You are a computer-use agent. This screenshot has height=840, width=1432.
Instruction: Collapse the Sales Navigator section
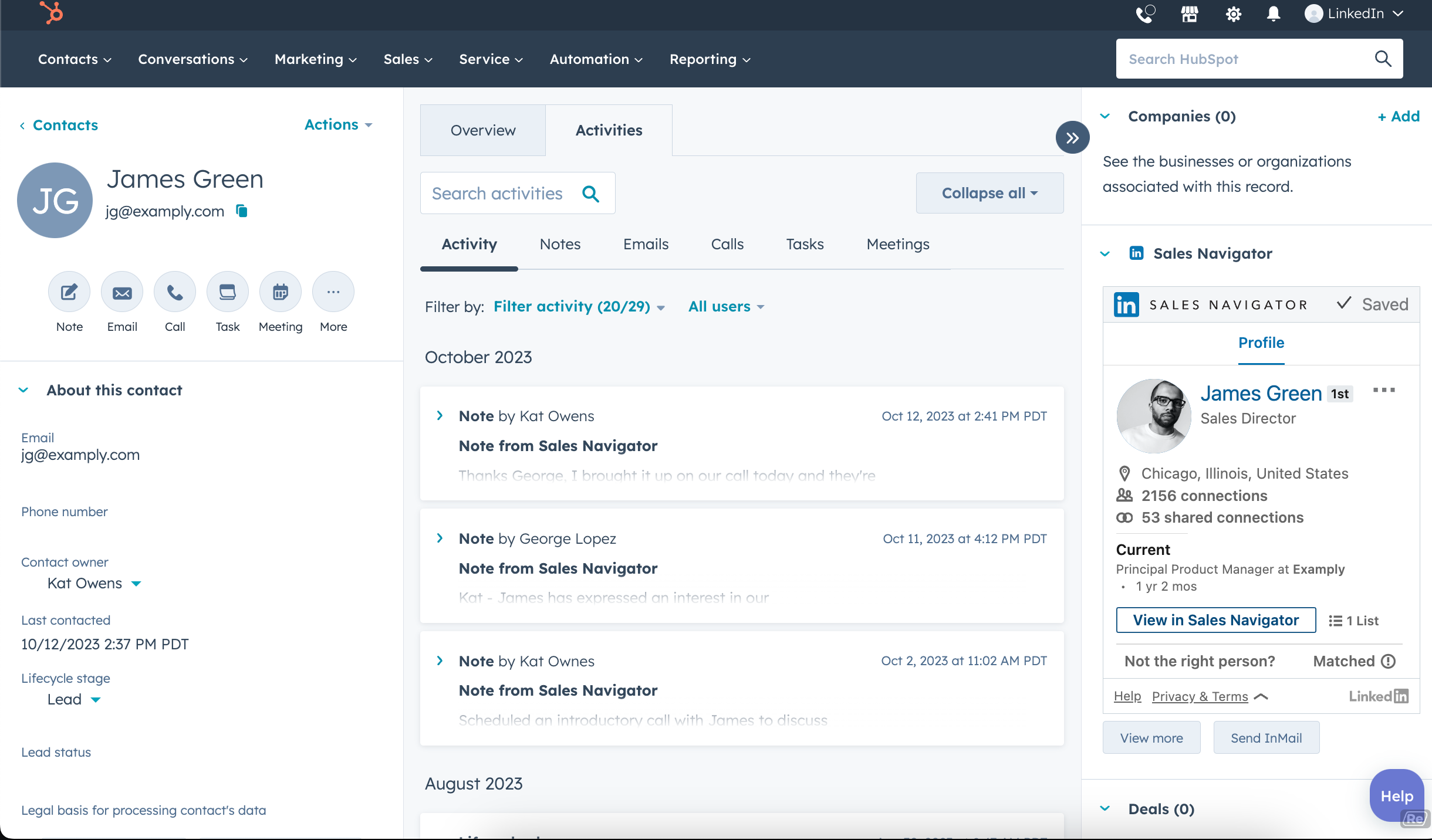1105,253
